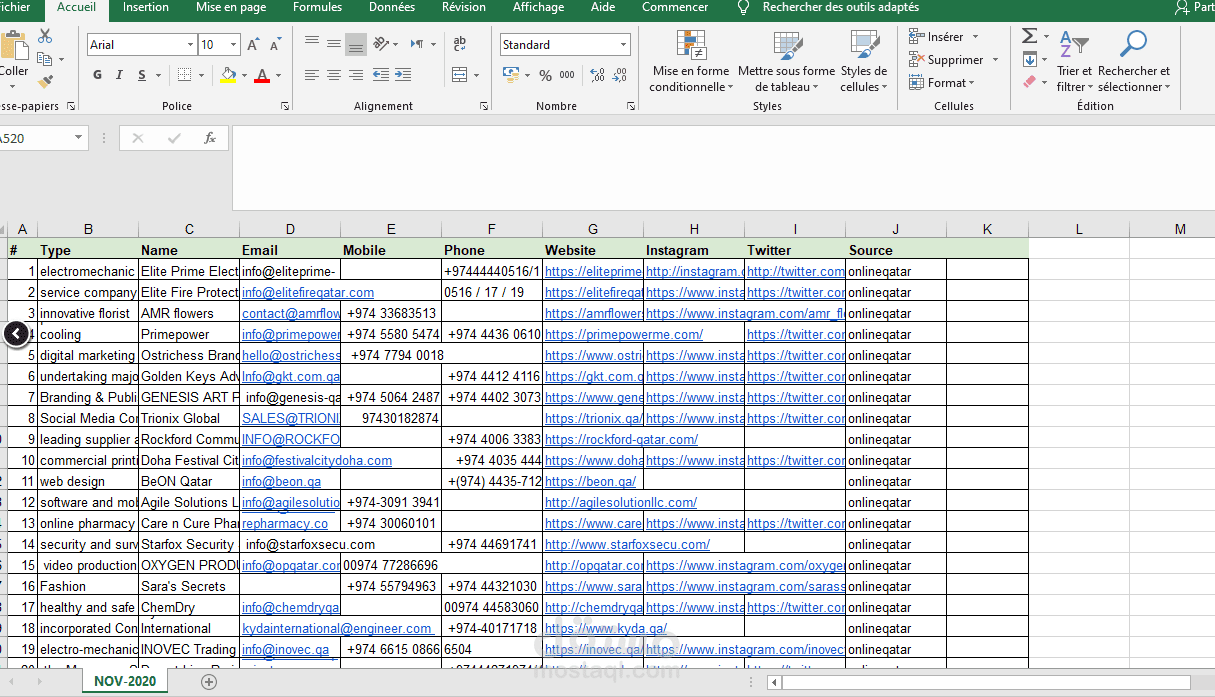
Task: Click the Supprimer cells button
Action: (x=954, y=60)
